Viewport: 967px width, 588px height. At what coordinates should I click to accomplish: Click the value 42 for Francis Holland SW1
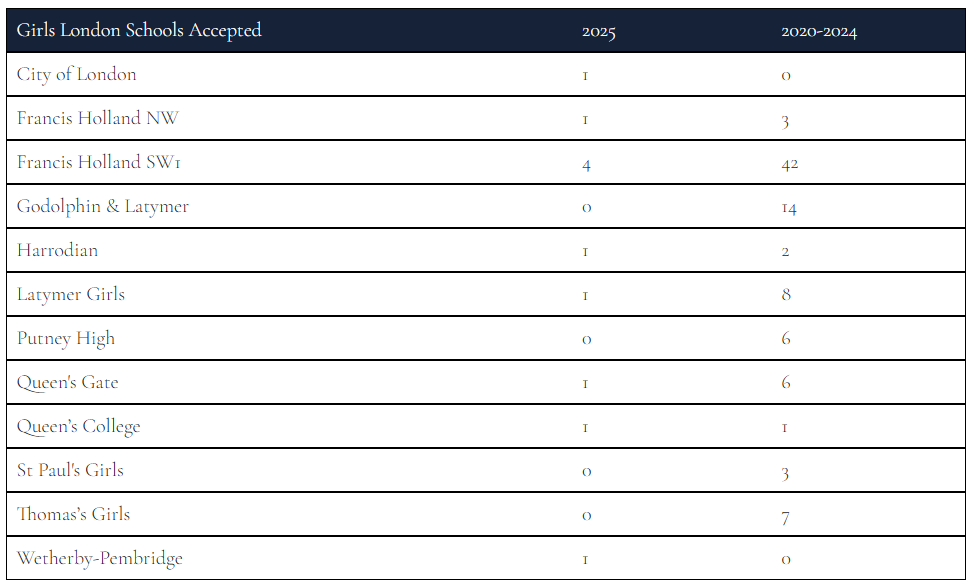[x=789, y=164]
